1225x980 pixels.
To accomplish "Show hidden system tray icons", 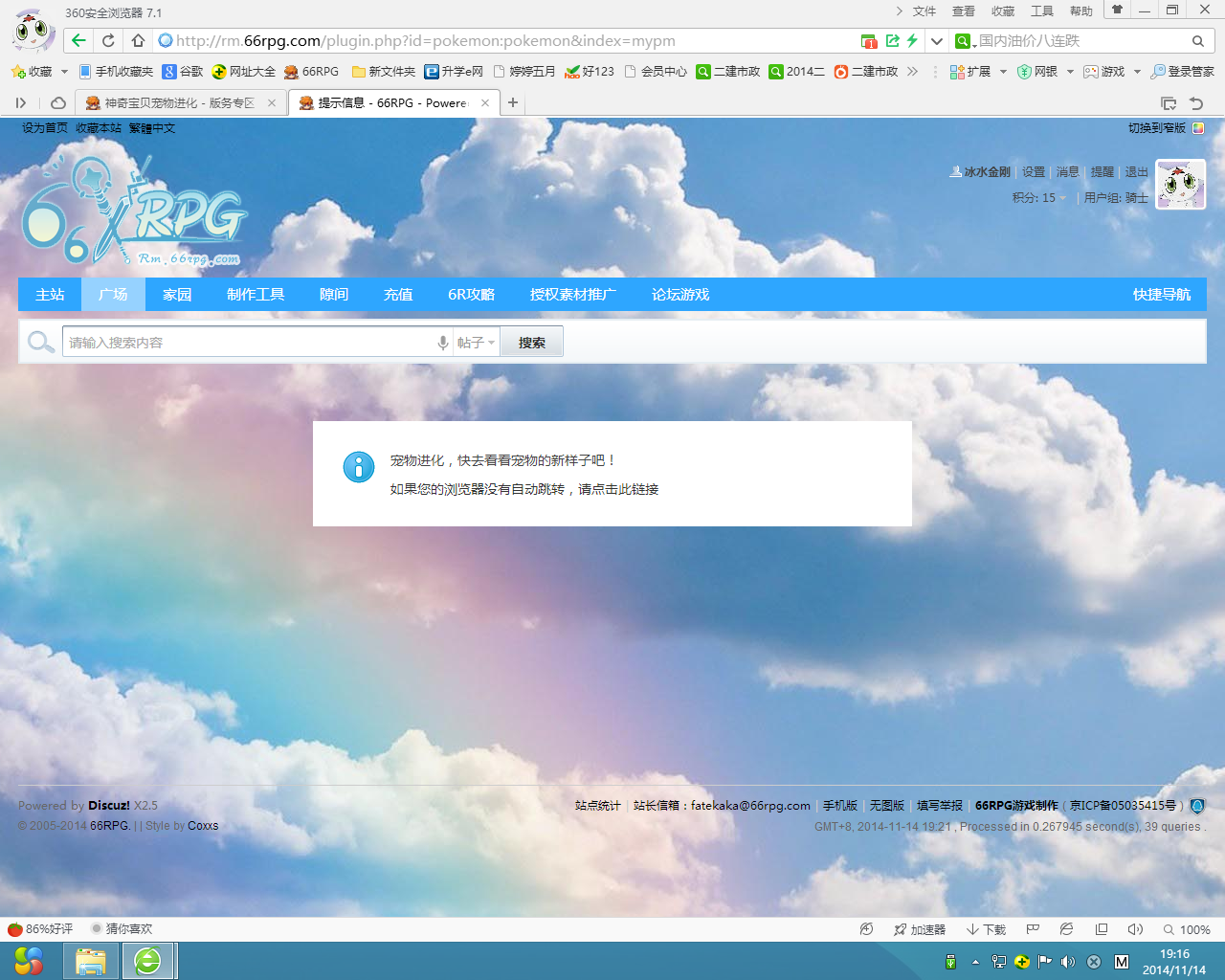I will click(975, 962).
